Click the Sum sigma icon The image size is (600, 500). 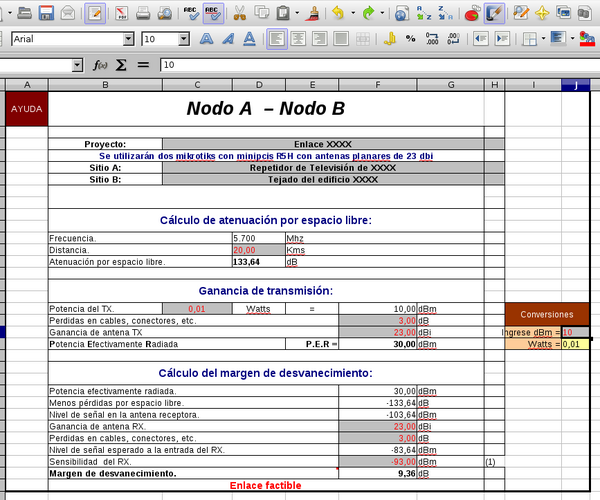coord(121,65)
